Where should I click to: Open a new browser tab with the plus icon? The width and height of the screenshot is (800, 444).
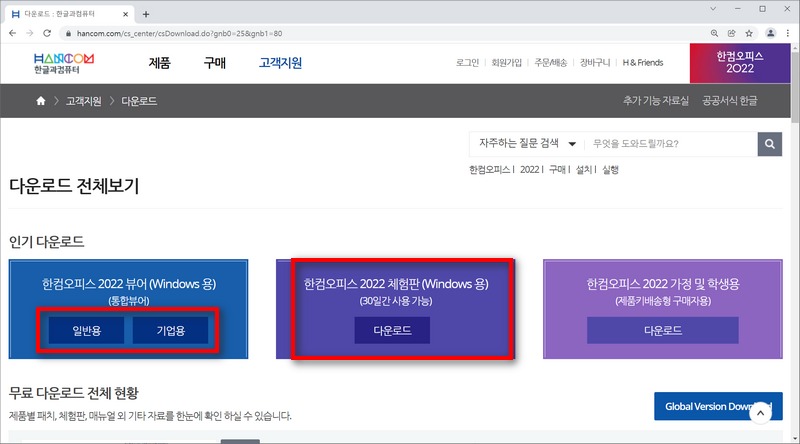tap(146, 14)
